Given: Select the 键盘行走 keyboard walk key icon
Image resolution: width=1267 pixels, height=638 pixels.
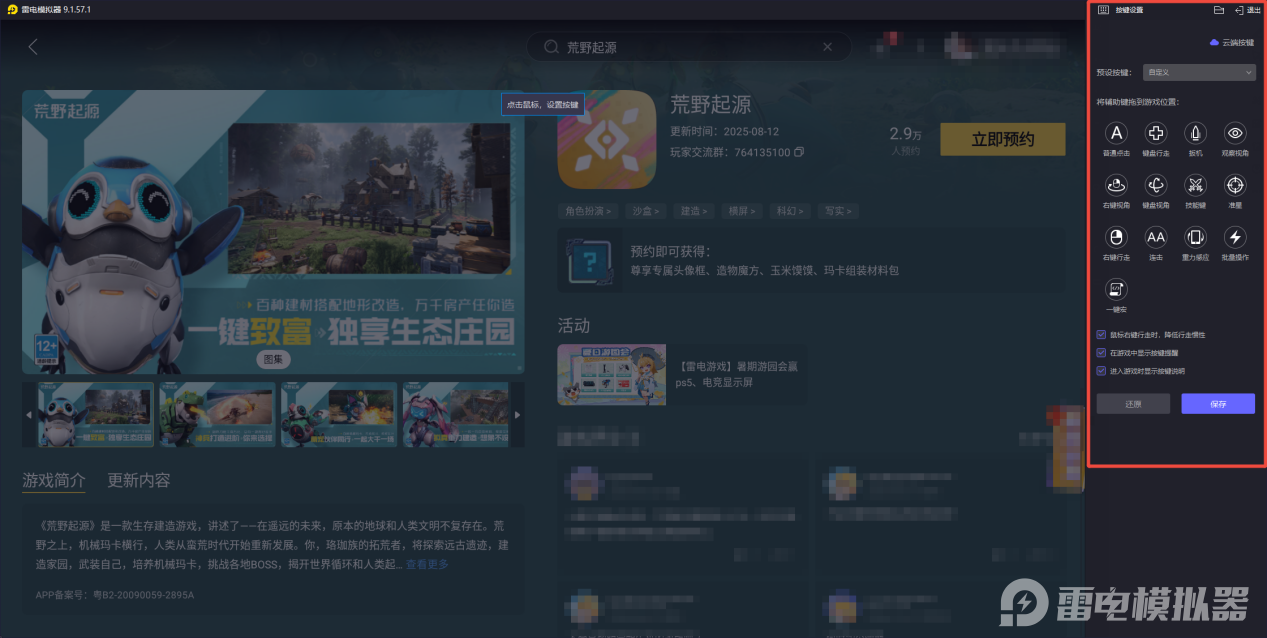Looking at the screenshot, I should coord(1157,133).
